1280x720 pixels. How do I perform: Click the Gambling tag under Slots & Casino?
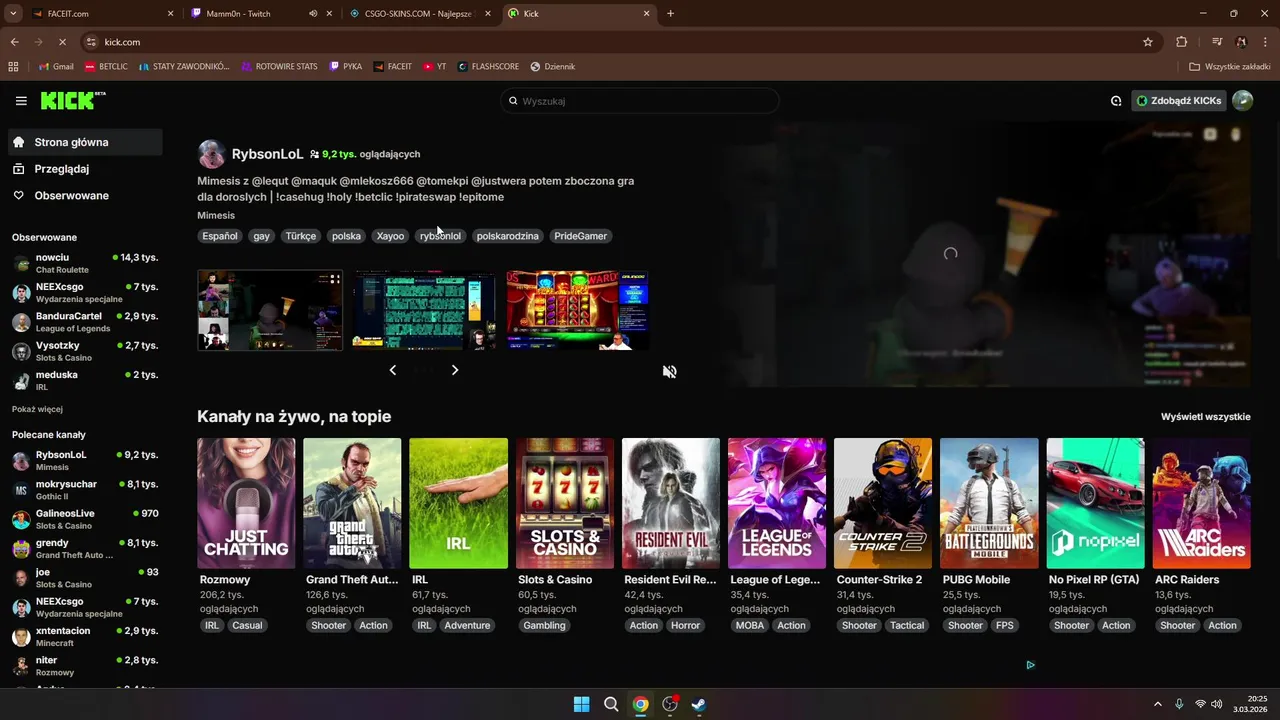(544, 625)
